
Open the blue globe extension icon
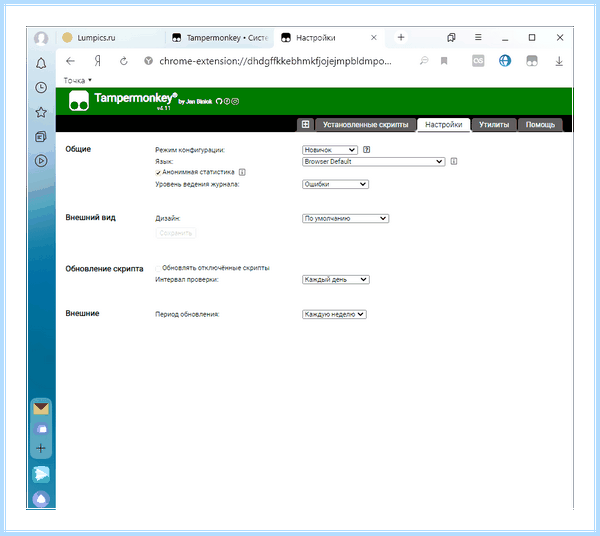(x=505, y=61)
